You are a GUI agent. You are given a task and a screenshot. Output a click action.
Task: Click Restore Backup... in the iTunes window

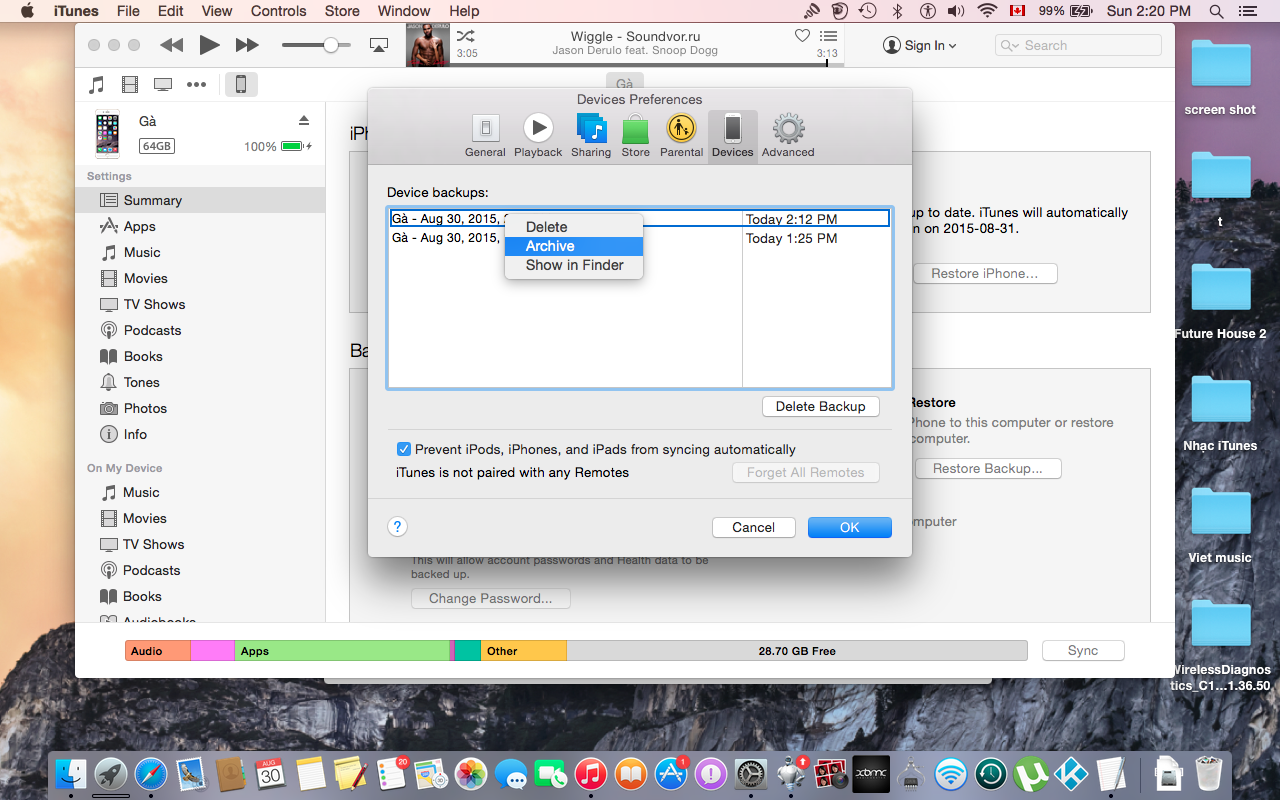pyautogui.click(x=987, y=468)
